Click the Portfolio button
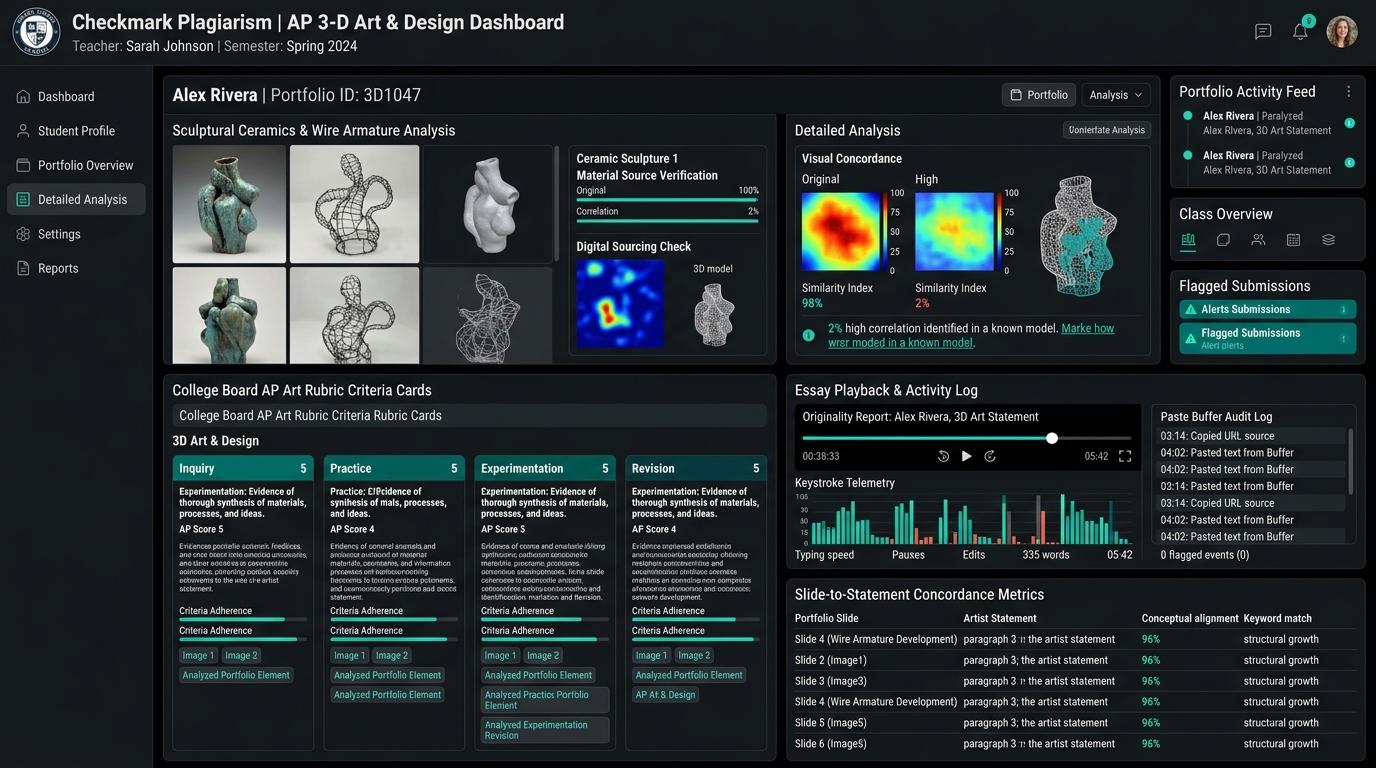The height and width of the screenshot is (768, 1376). 1039,95
